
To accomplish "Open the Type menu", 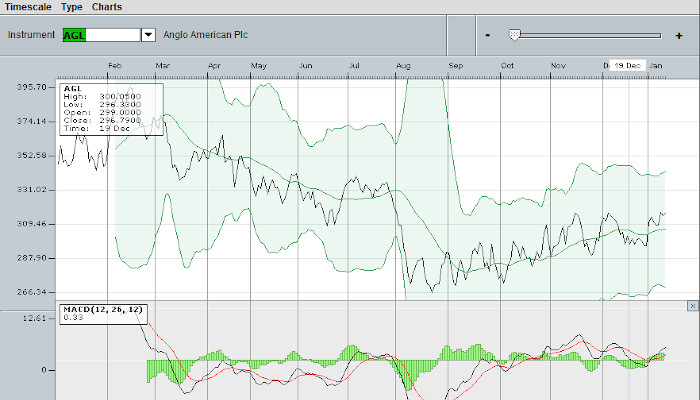I will pos(71,7).
